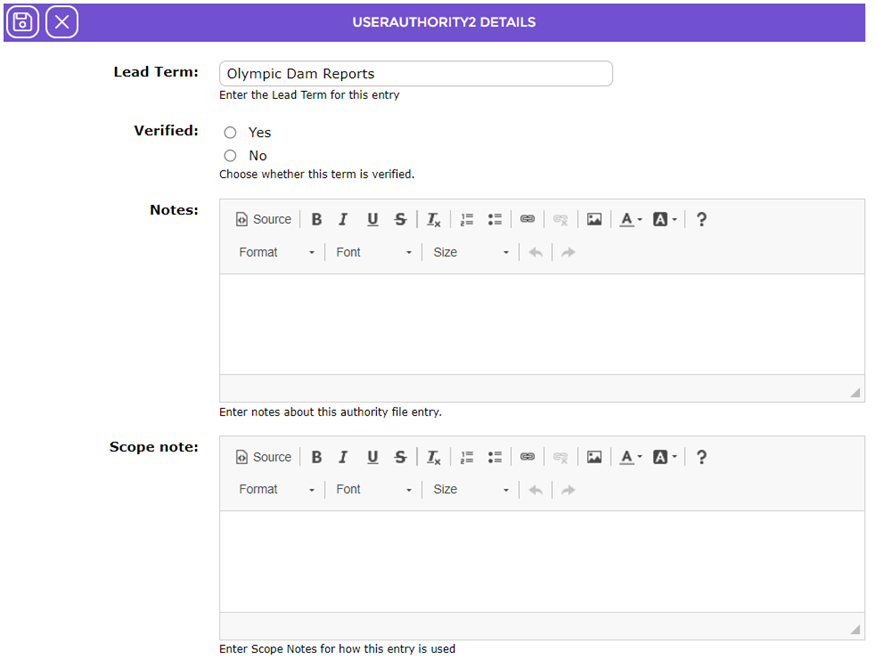This screenshot has height=660, width=876.
Task: Insert a link in the Notes editor
Action: click(x=527, y=220)
